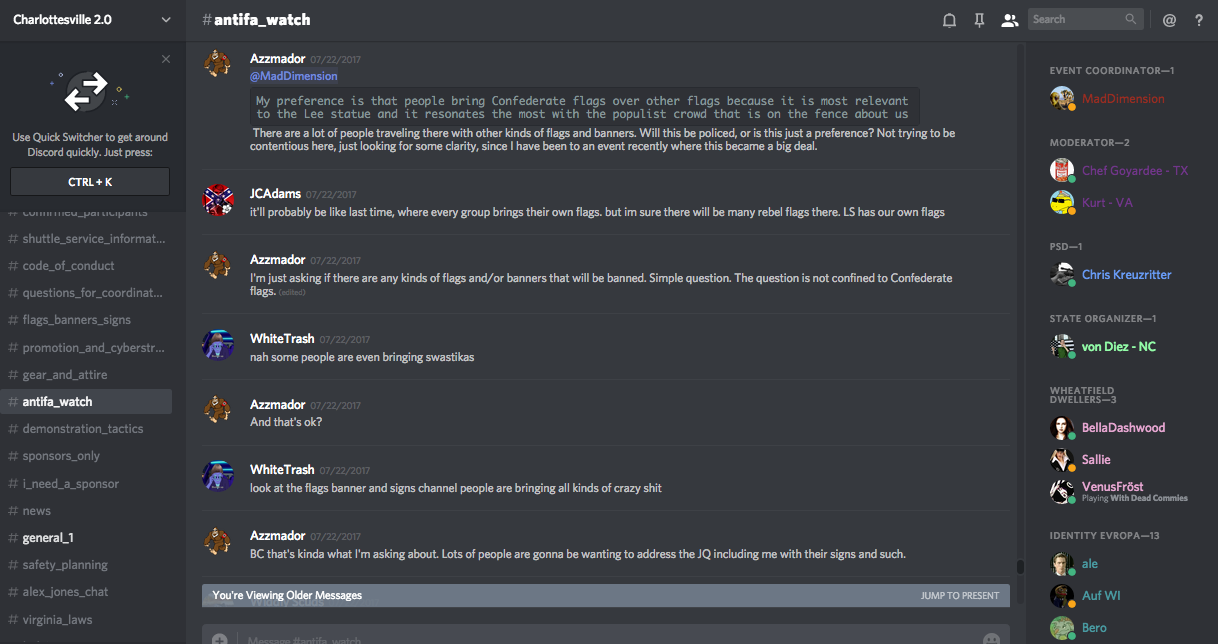Image resolution: width=1218 pixels, height=644 pixels.
Task: Show pinned messages
Action: click(979, 20)
